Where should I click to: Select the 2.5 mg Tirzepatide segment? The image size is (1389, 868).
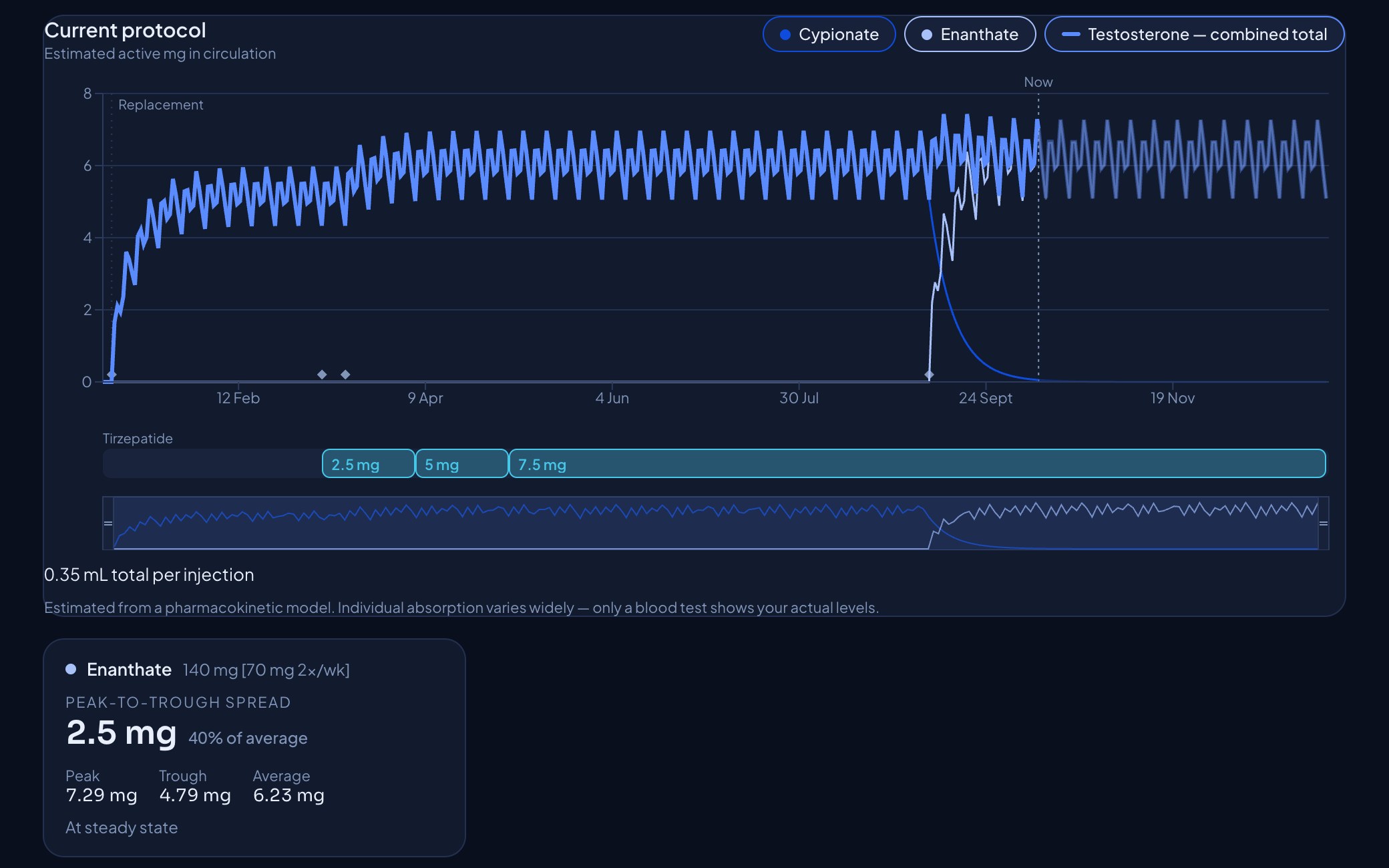coord(368,464)
